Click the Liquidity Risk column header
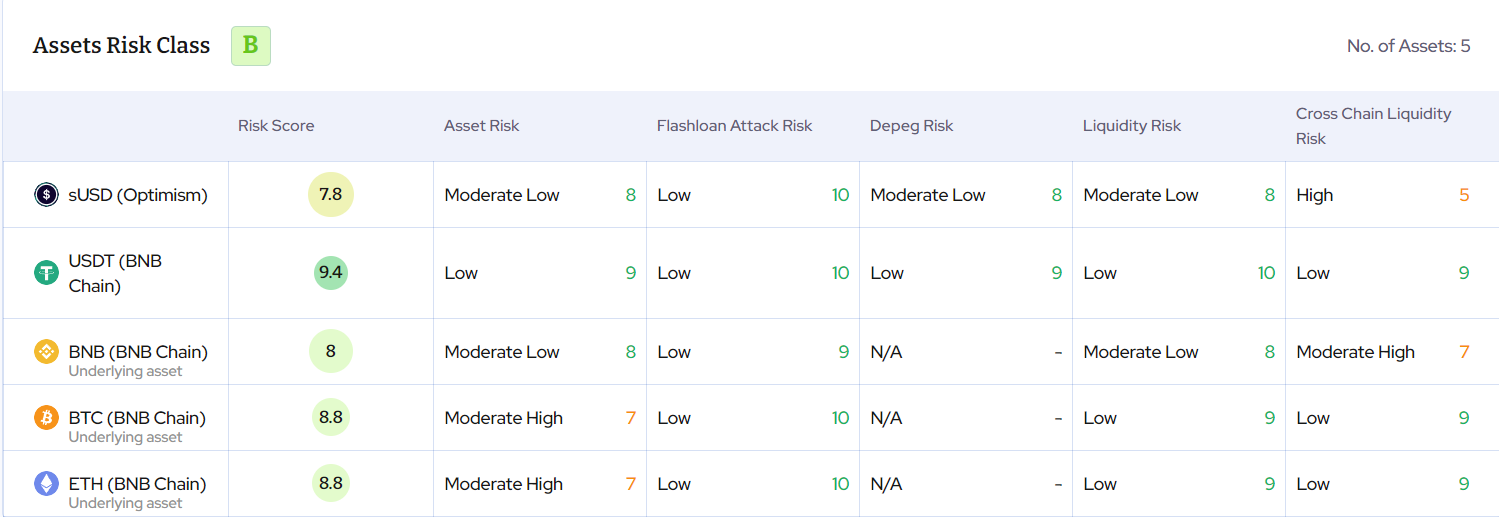Image resolution: width=1499 pixels, height=517 pixels. 1132,126
